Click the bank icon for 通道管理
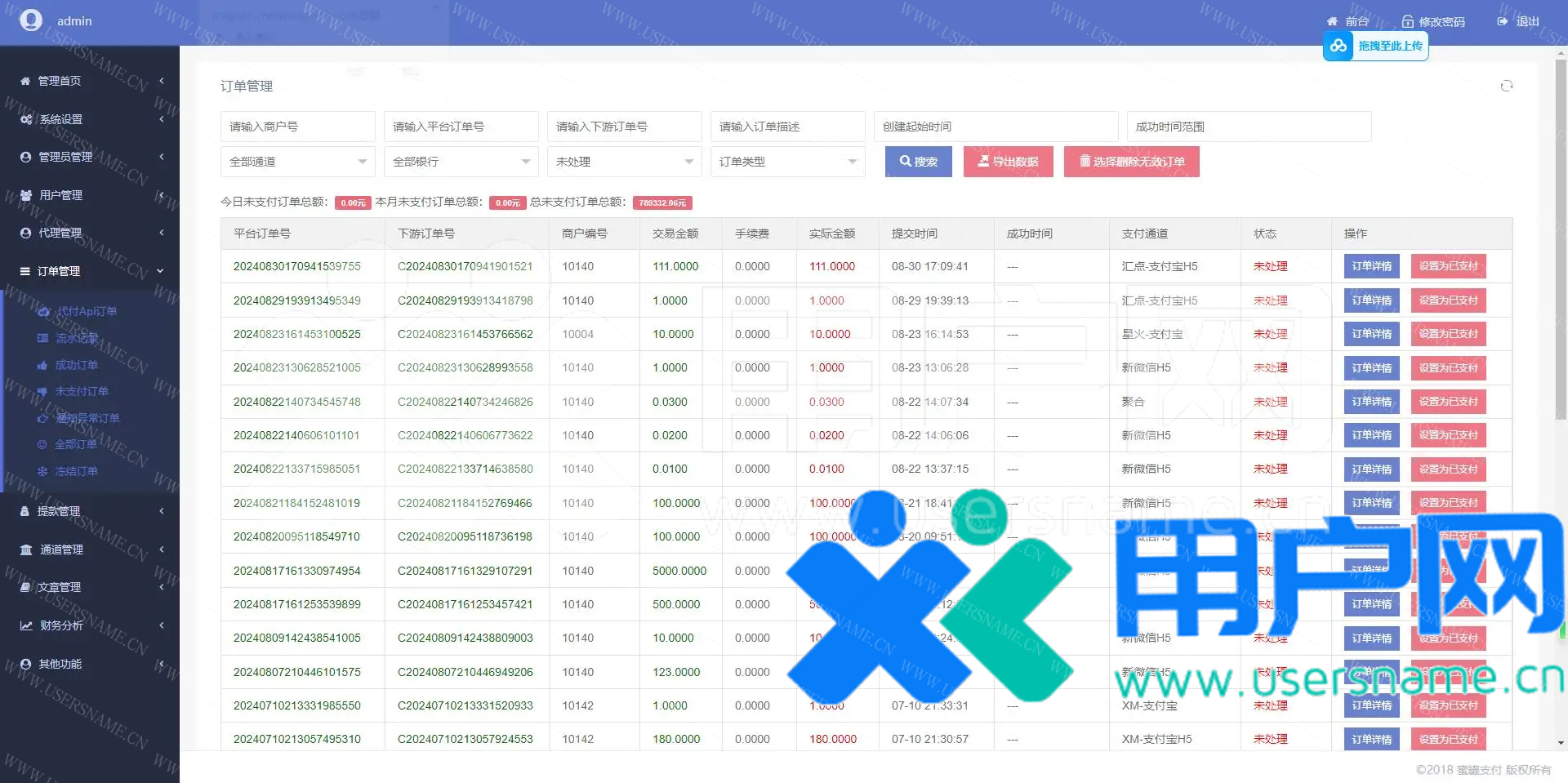The width and height of the screenshot is (1568, 783). tap(26, 549)
